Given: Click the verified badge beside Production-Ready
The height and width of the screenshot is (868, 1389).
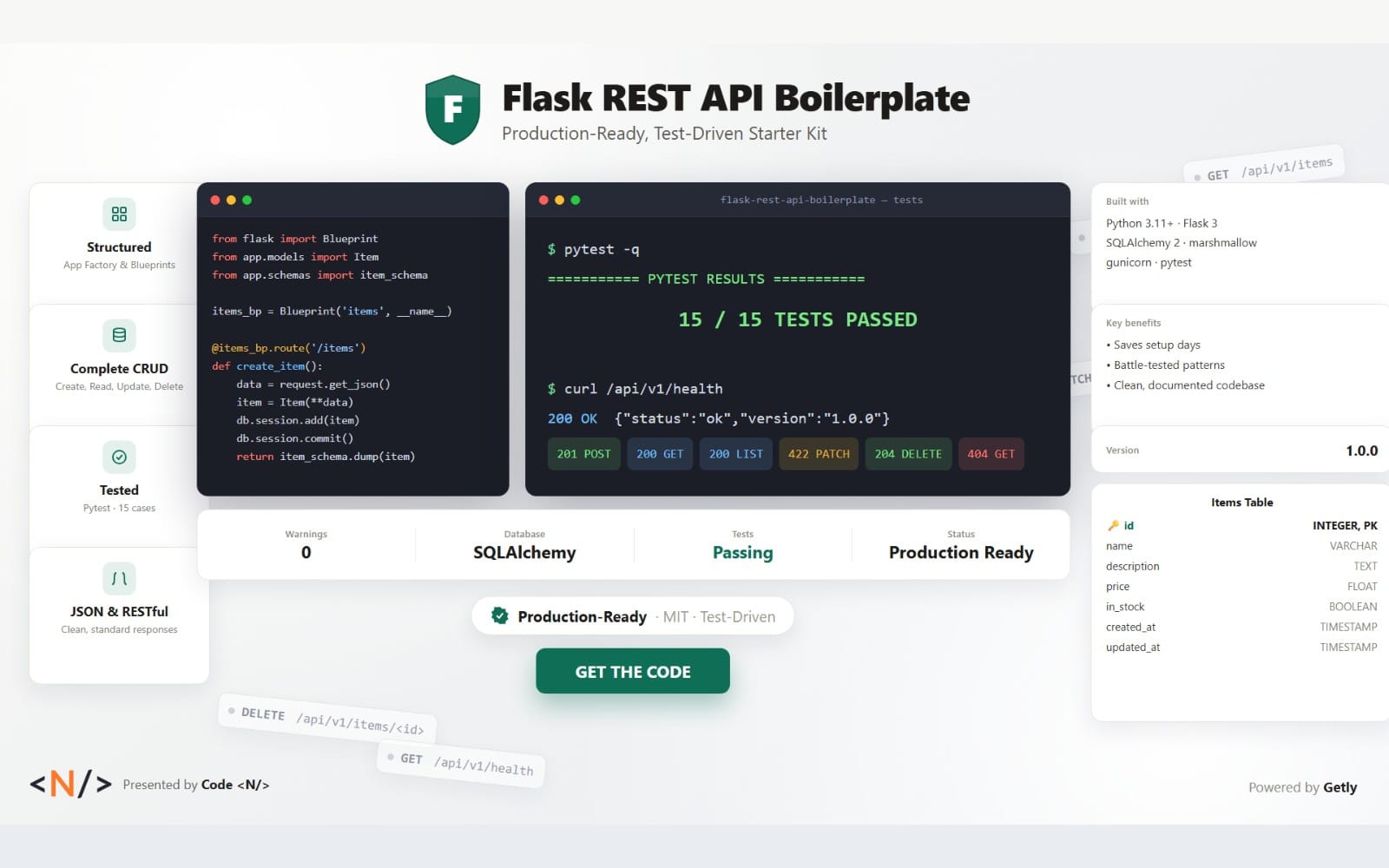Looking at the screenshot, I should tap(499, 615).
